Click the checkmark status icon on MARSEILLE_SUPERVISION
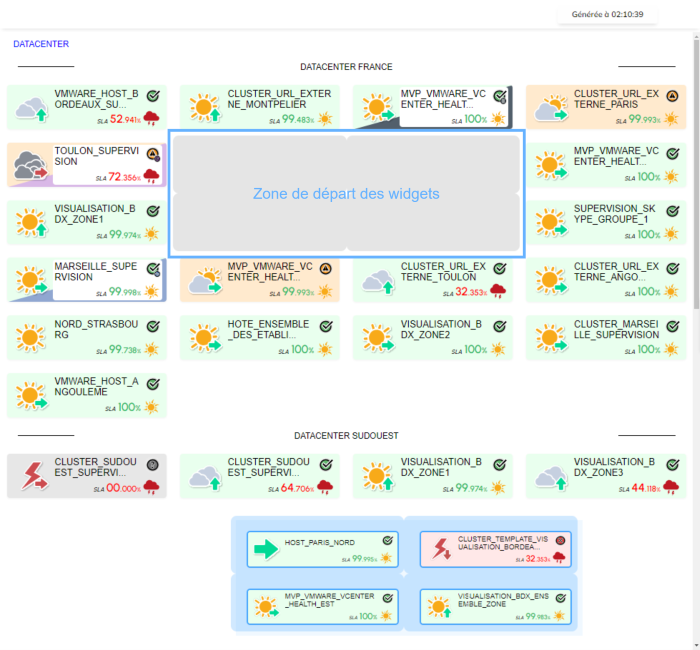 coord(153,269)
